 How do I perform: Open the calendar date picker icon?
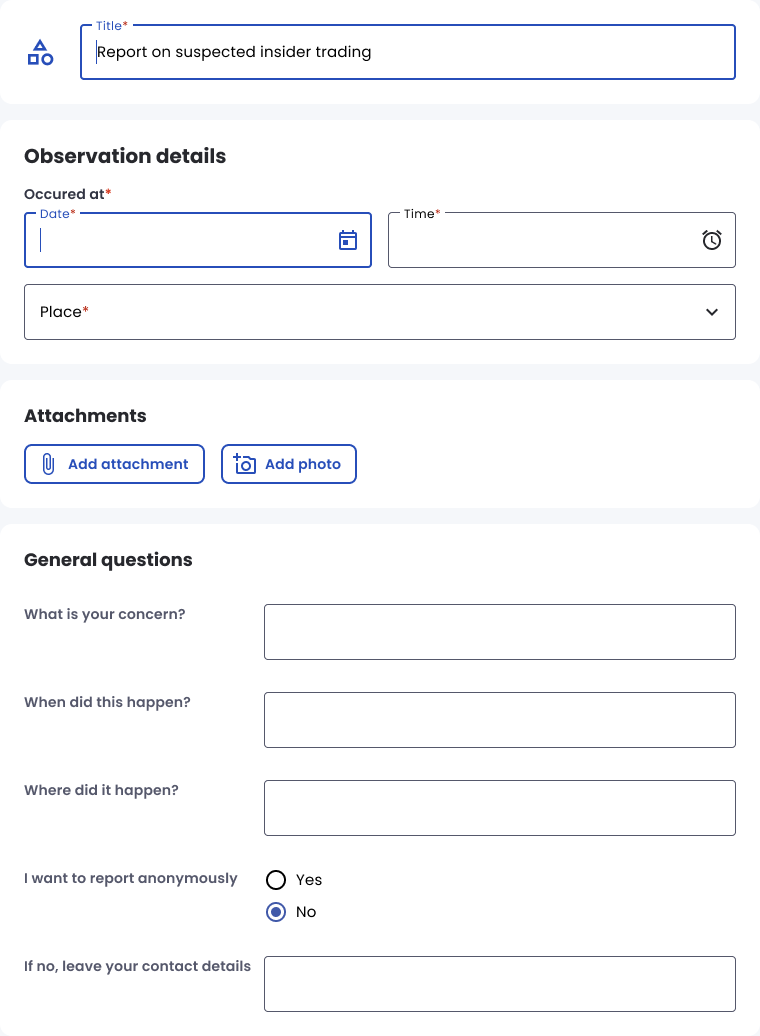point(348,240)
